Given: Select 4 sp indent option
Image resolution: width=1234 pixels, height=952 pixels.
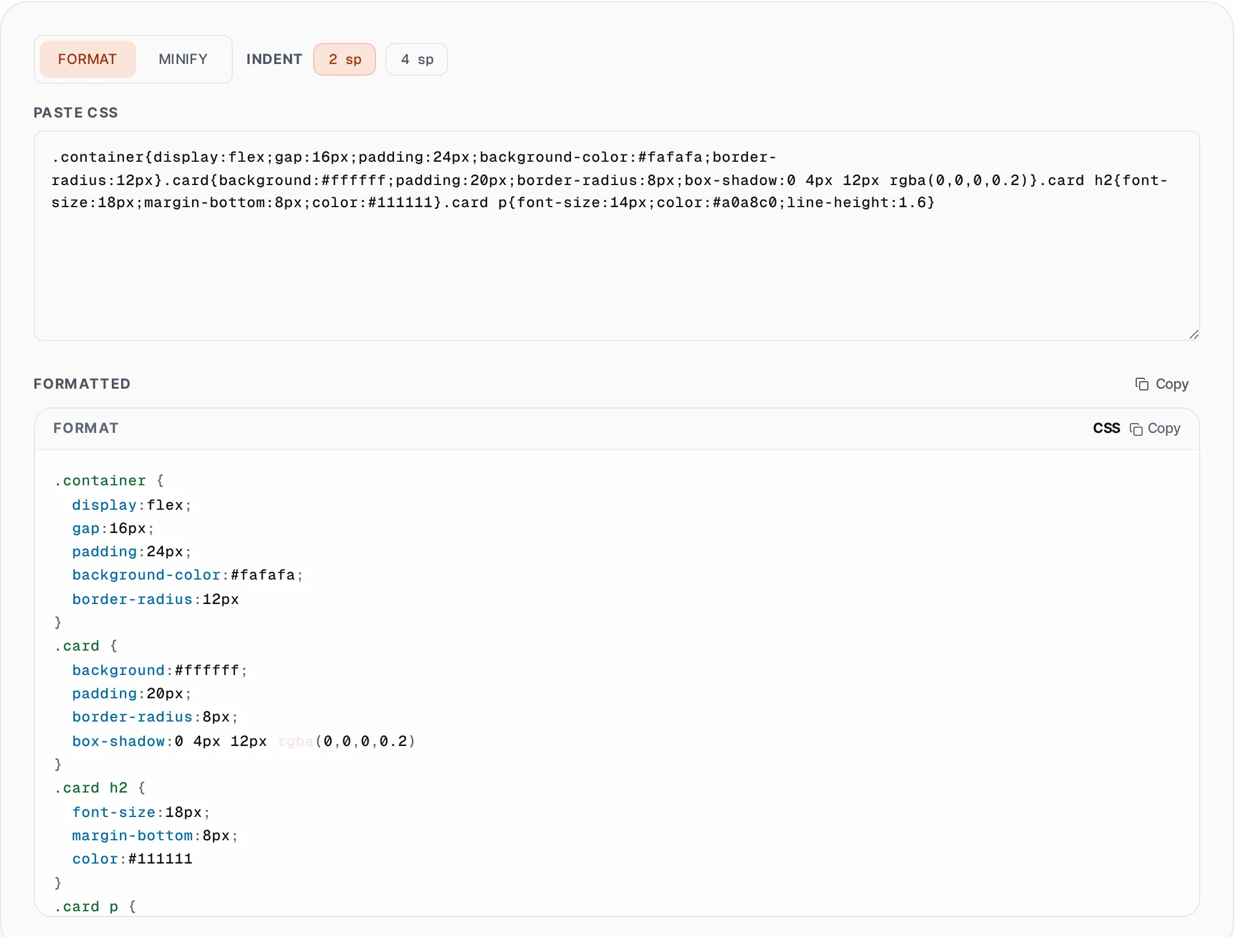Looking at the screenshot, I should point(417,59).
